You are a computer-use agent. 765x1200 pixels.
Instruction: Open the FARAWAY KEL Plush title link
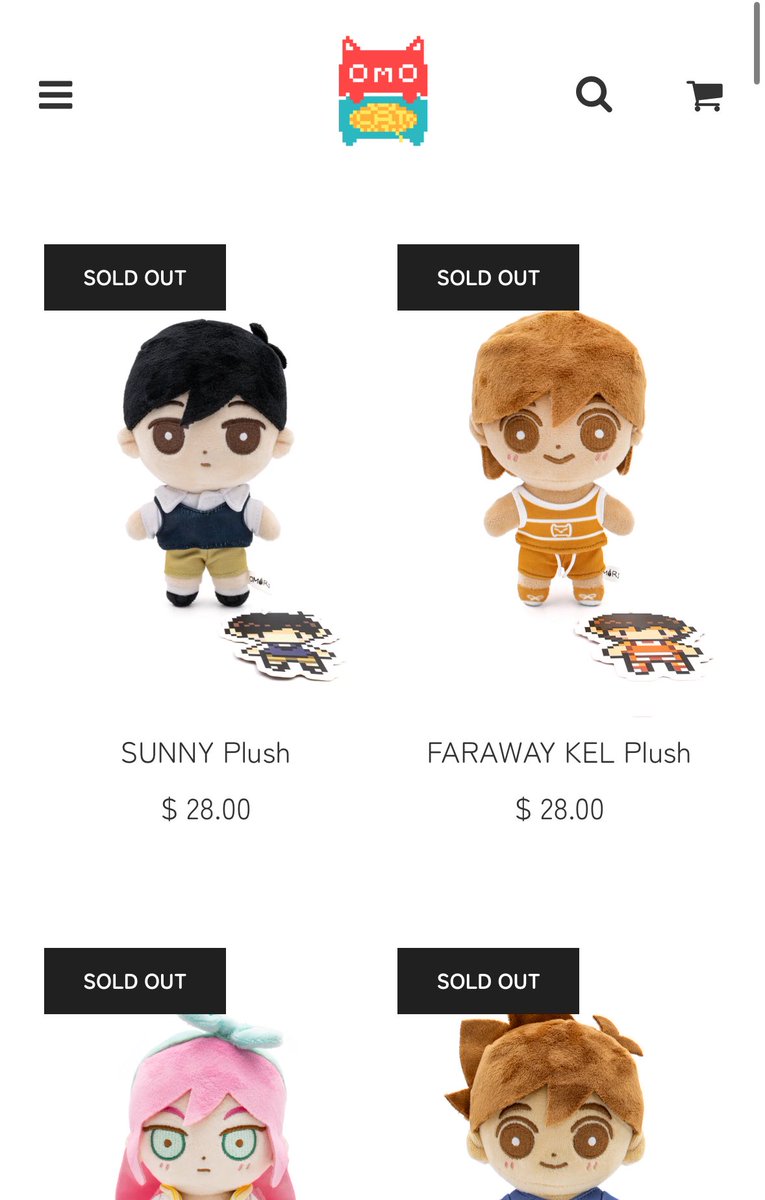[559, 753]
